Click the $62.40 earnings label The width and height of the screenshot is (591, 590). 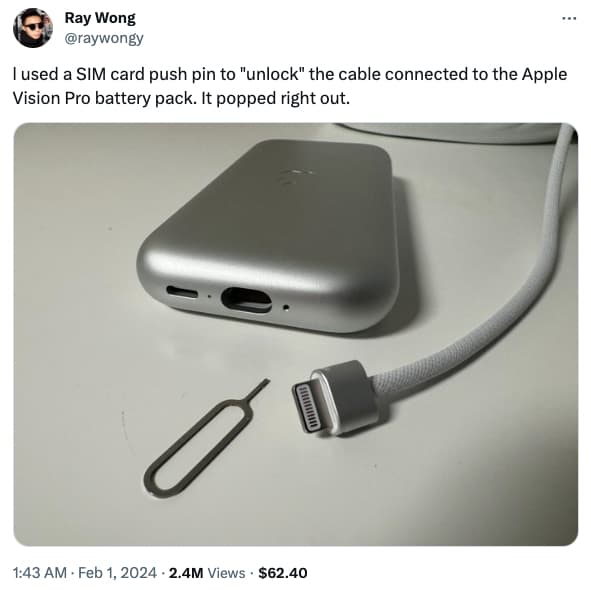[x=283, y=573]
